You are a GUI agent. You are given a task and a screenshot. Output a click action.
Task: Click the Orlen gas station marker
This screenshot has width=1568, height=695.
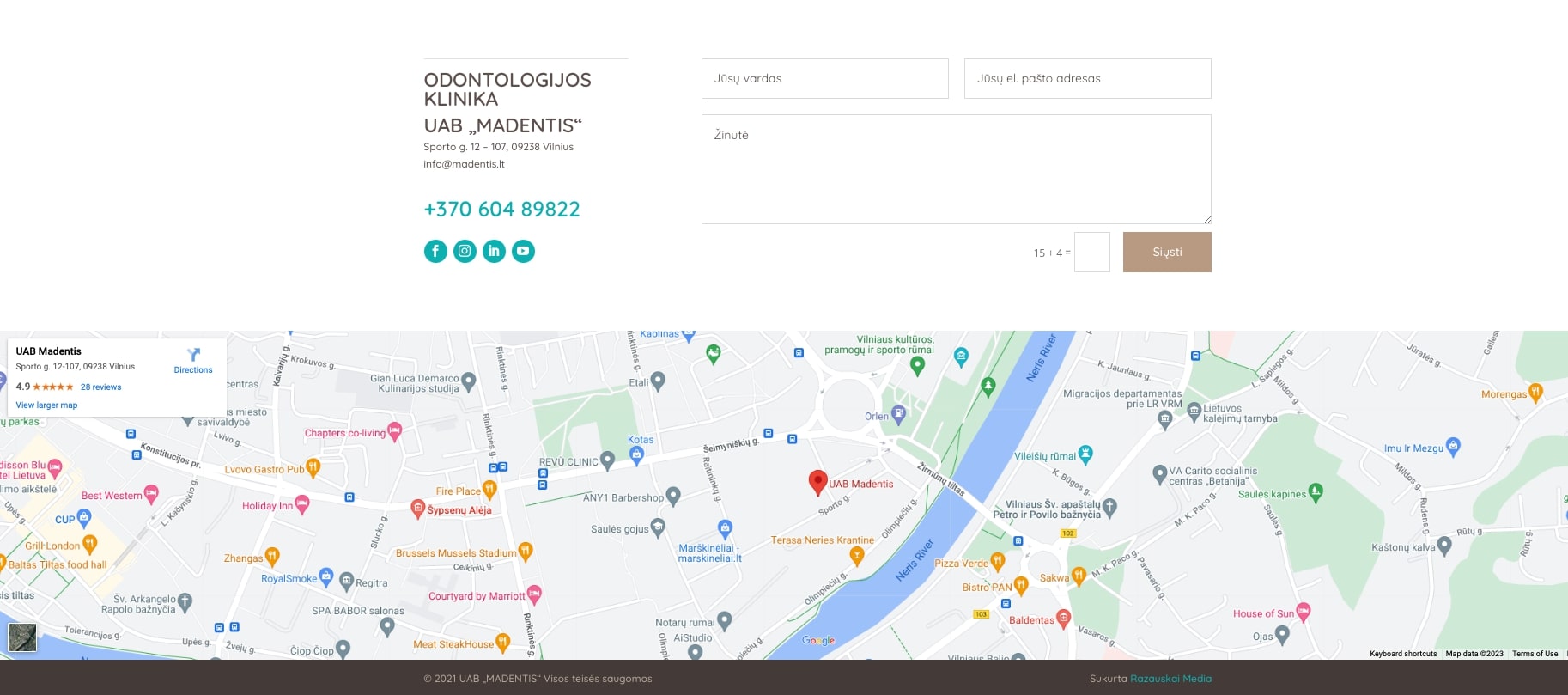pyautogui.click(x=898, y=415)
